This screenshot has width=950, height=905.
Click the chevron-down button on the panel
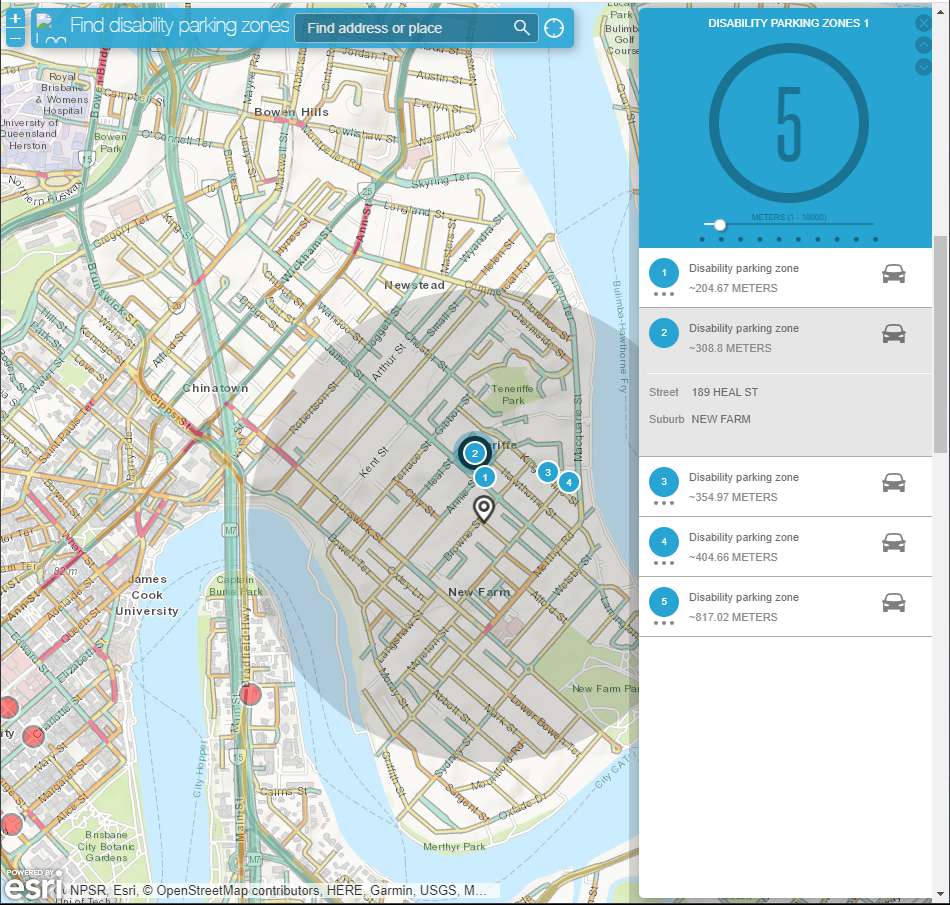[923, 67]
